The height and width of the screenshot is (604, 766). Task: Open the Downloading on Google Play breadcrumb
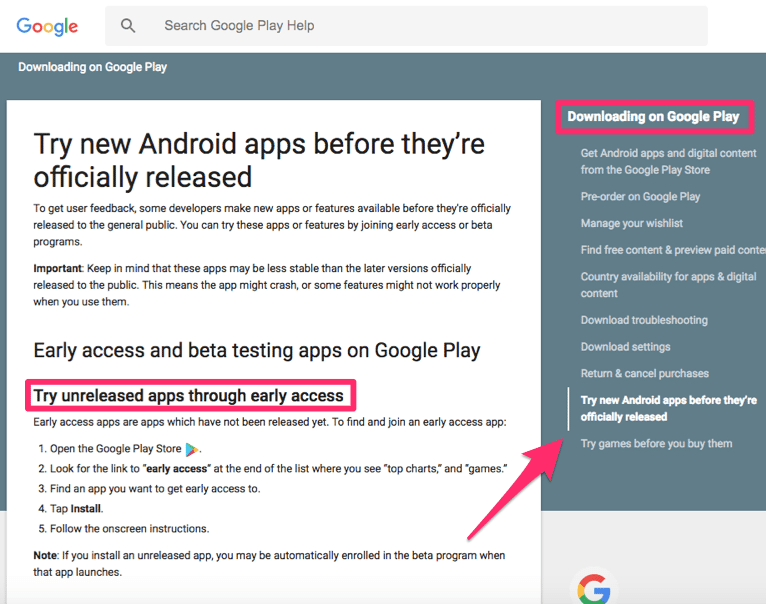click(x=92, y=67)
